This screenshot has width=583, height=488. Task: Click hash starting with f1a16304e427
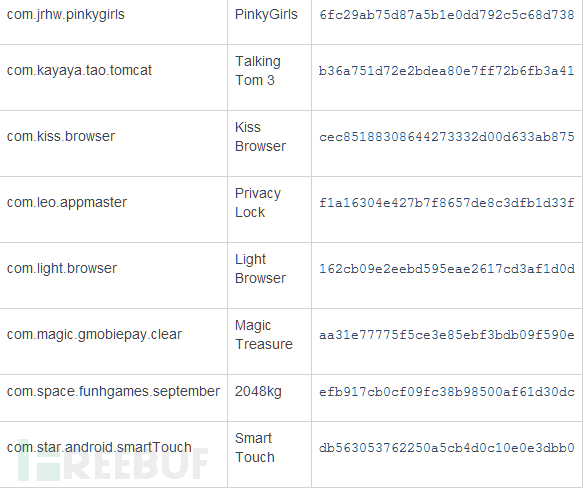pyautogui.click(x=447, y=203)
